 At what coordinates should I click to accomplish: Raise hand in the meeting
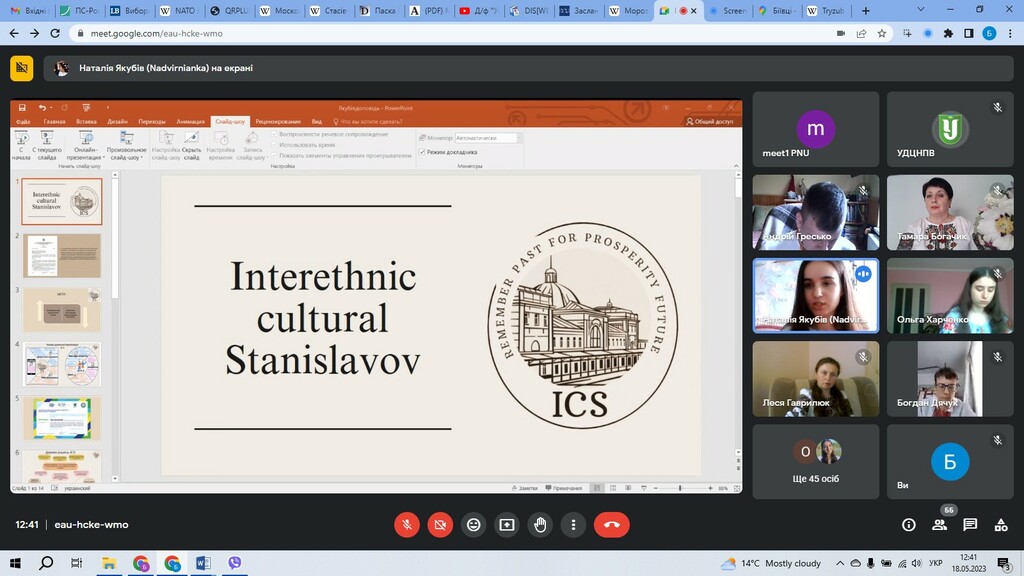[x=540, y=524]
